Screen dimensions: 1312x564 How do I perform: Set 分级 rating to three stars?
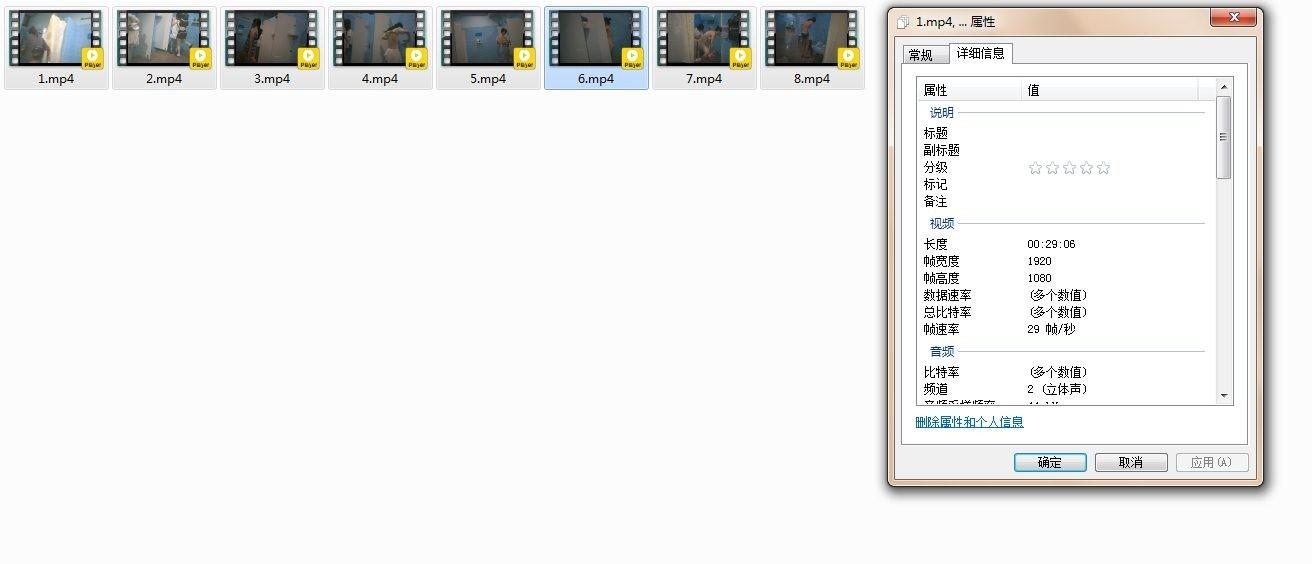(1069, 168)
